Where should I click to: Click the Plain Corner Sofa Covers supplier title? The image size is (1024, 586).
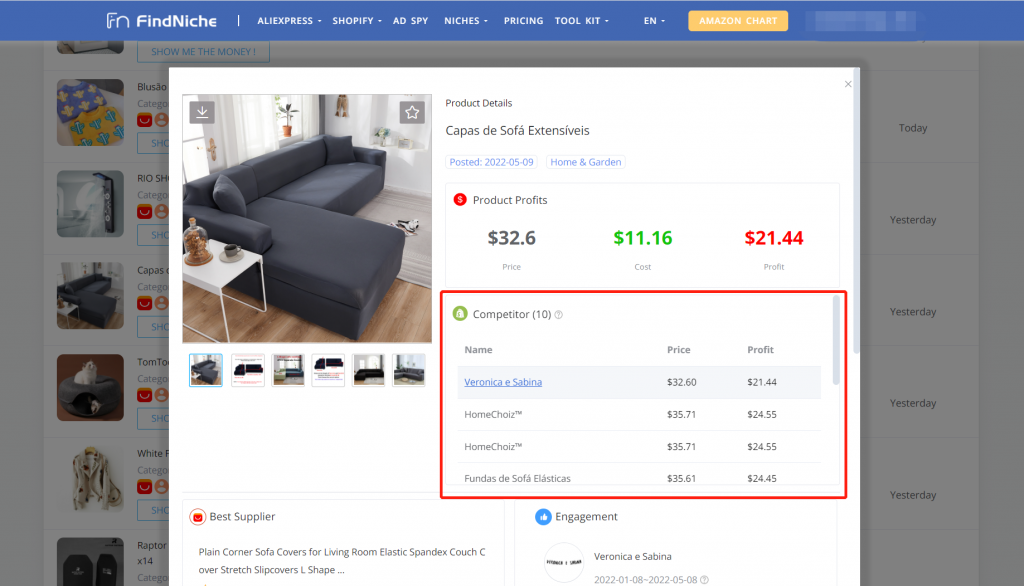[x=342, y=561]
